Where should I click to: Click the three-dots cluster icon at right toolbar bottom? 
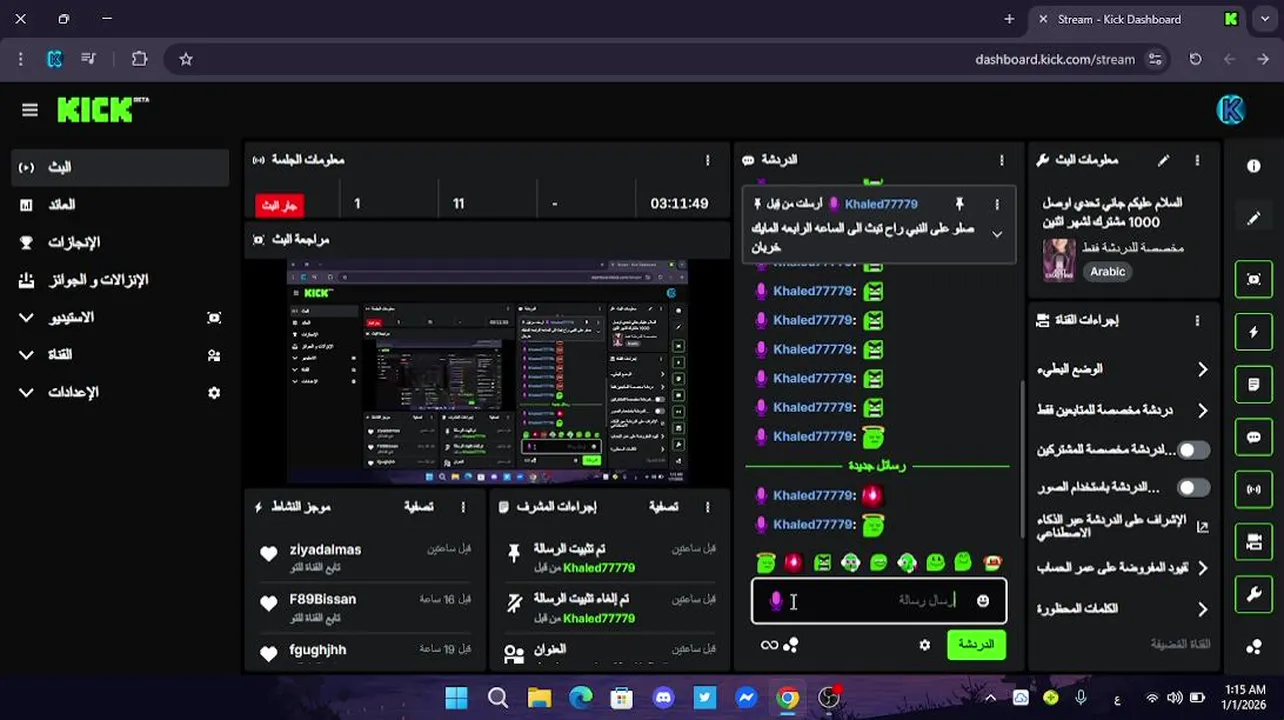pos(1253,647)
